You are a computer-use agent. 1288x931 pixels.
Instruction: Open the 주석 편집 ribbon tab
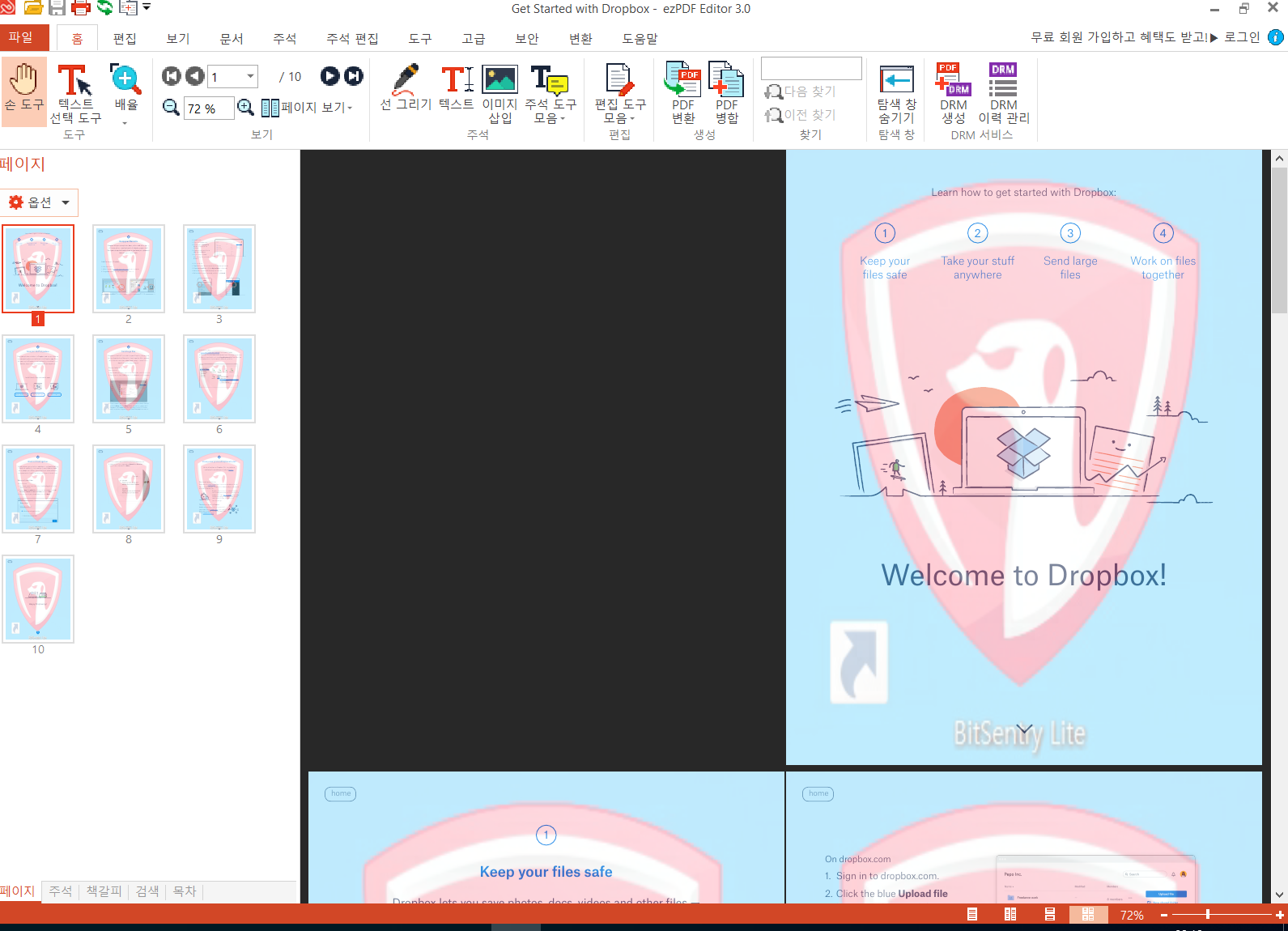pos(352,38)
